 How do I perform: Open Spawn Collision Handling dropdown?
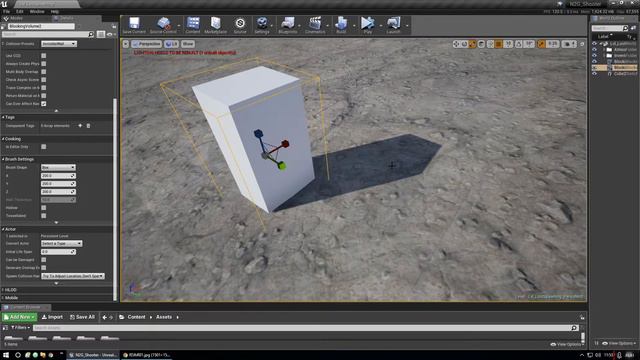pyautogui.click(x=73, y=276)
